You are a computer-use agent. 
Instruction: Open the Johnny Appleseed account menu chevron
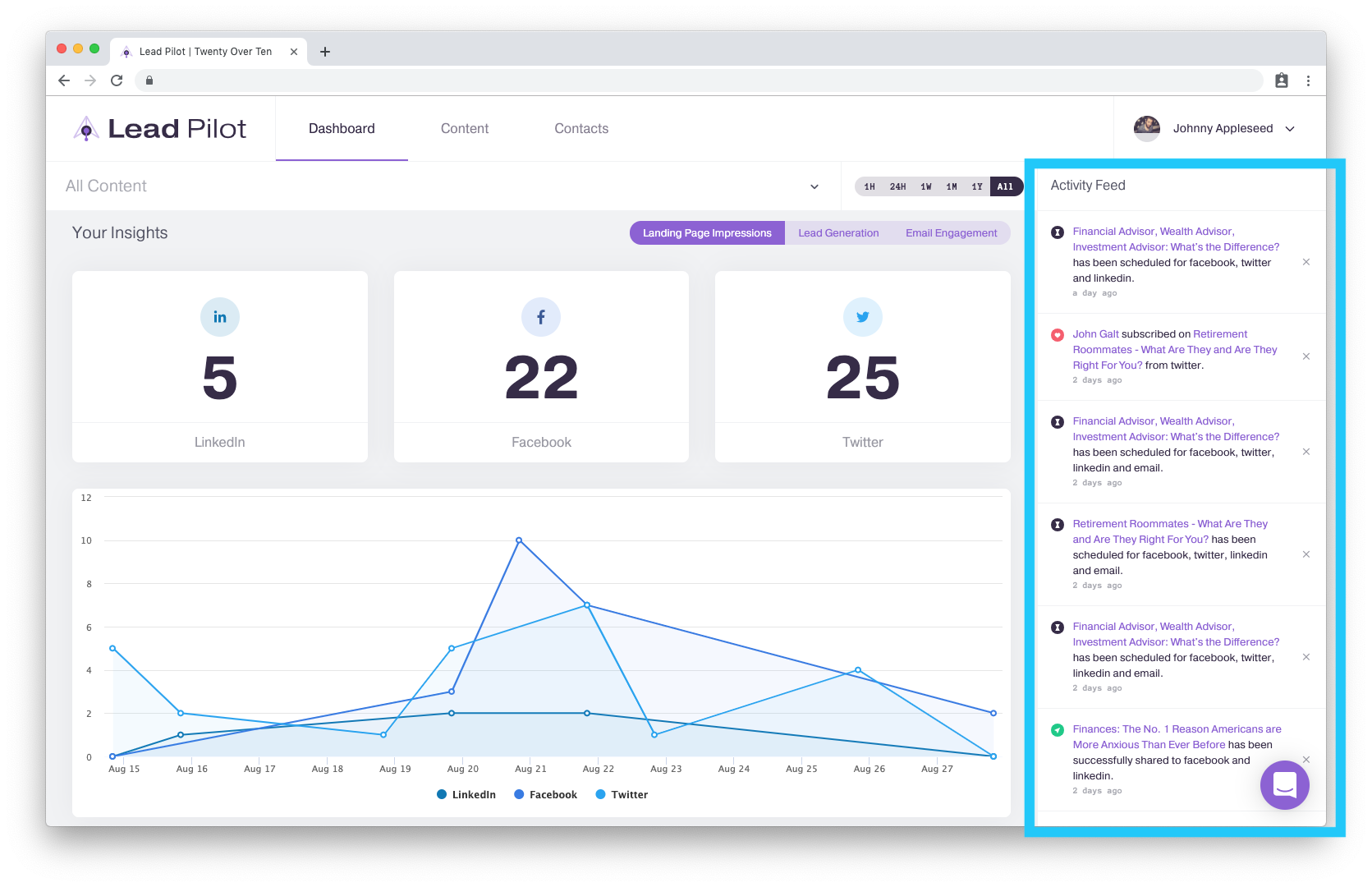[x=1290, y=129]
